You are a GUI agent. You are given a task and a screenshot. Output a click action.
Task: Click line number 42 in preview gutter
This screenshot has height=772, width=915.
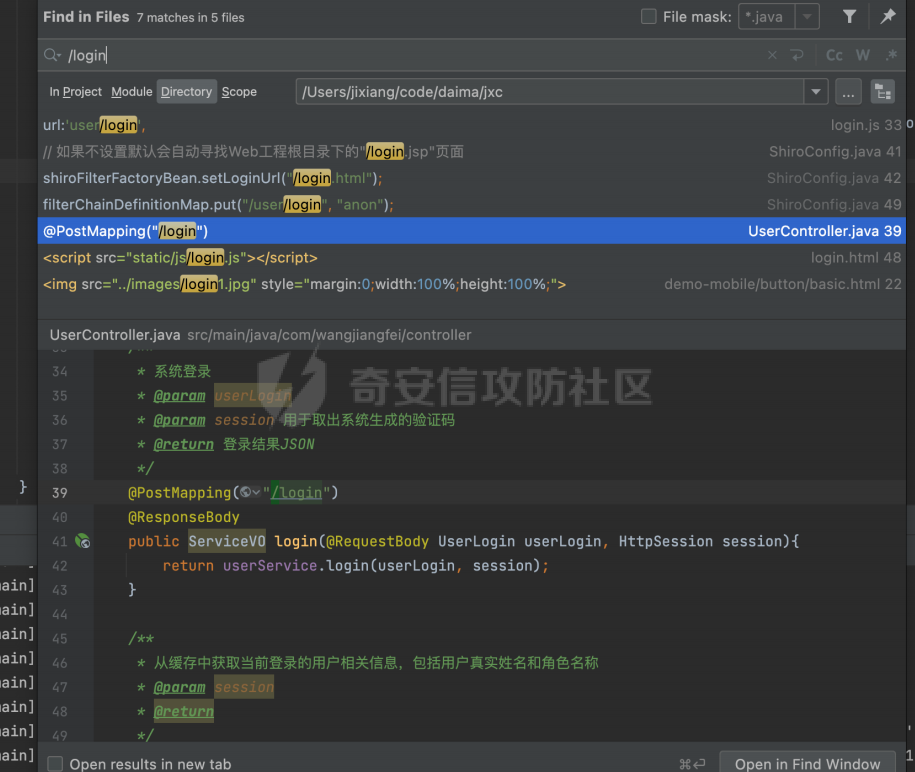click(x=60, y=565)
